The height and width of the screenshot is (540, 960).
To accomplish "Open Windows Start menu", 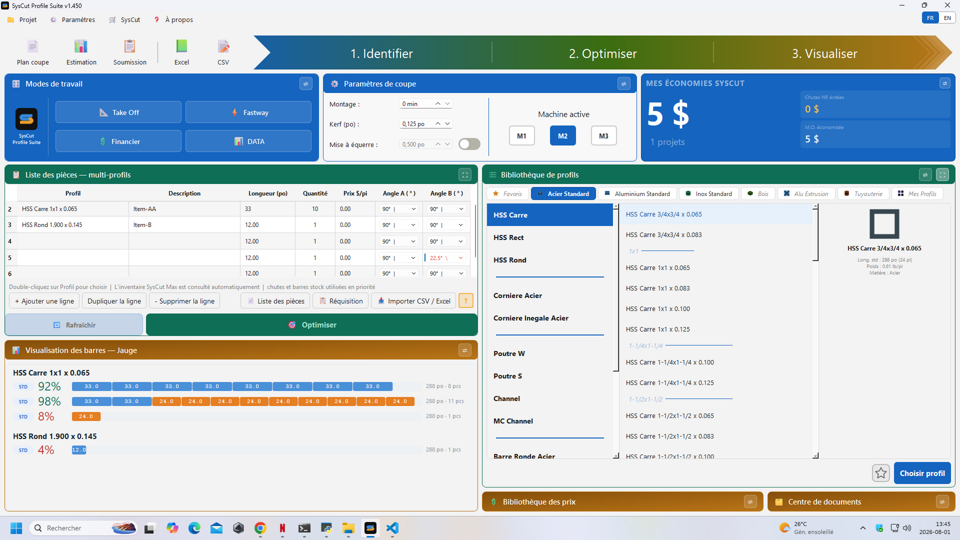I will (x=17, y=528).
